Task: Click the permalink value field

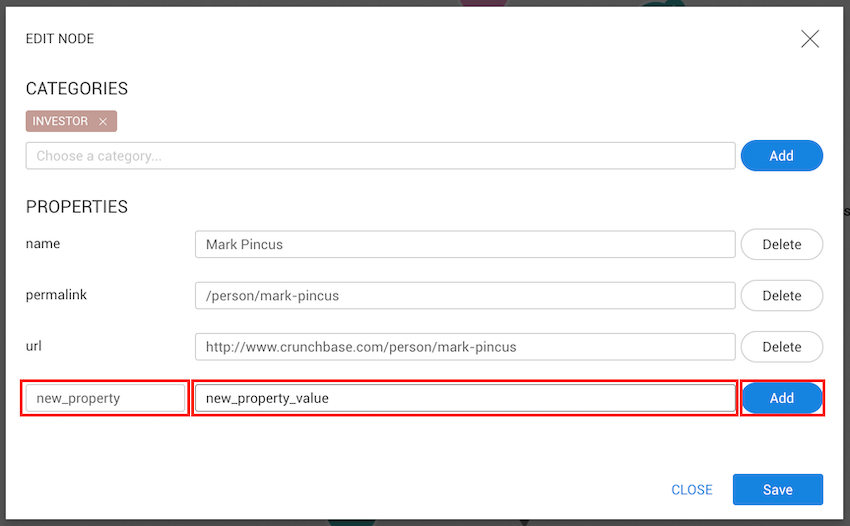Action: tap(465, 296)
